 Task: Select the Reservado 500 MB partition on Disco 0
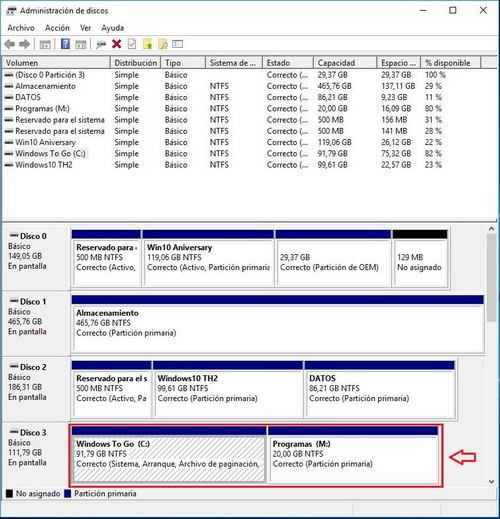[x=106, y=258]
